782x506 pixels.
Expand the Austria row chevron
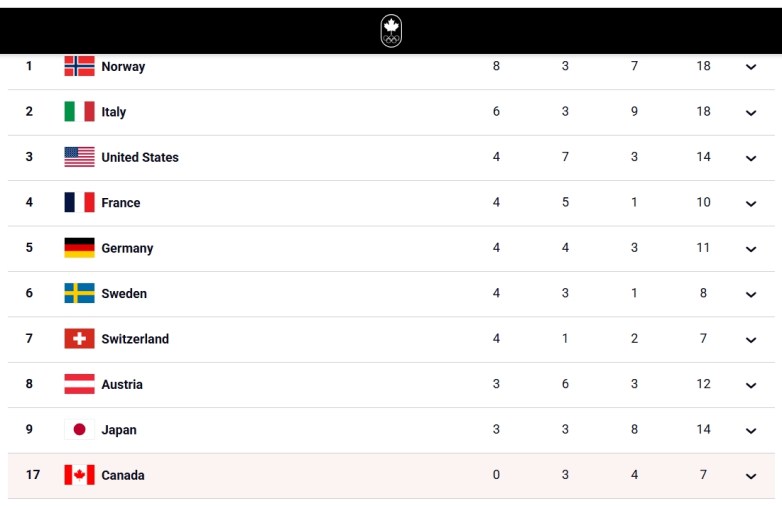751,385
